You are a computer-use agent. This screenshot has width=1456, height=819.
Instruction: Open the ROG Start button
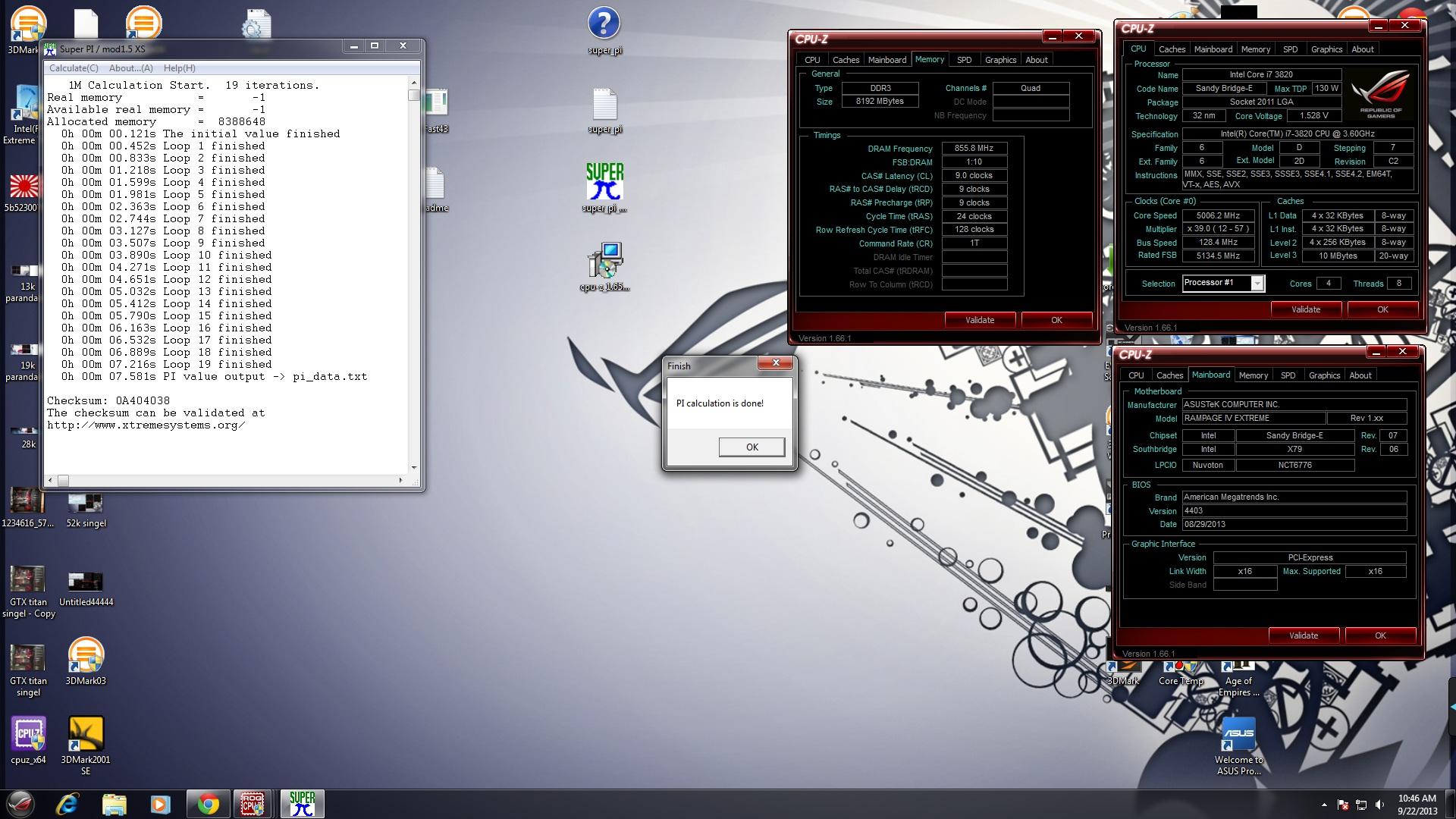20,804
